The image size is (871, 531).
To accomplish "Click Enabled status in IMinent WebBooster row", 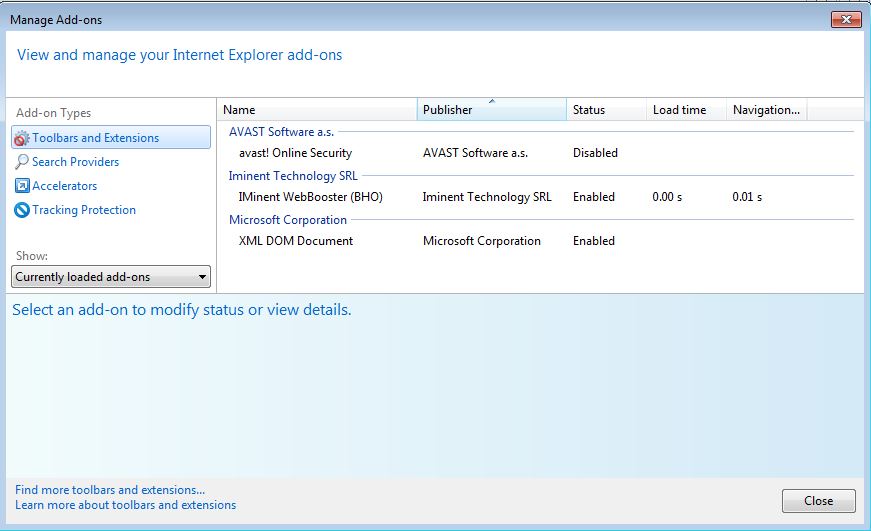I will (594, 197).
